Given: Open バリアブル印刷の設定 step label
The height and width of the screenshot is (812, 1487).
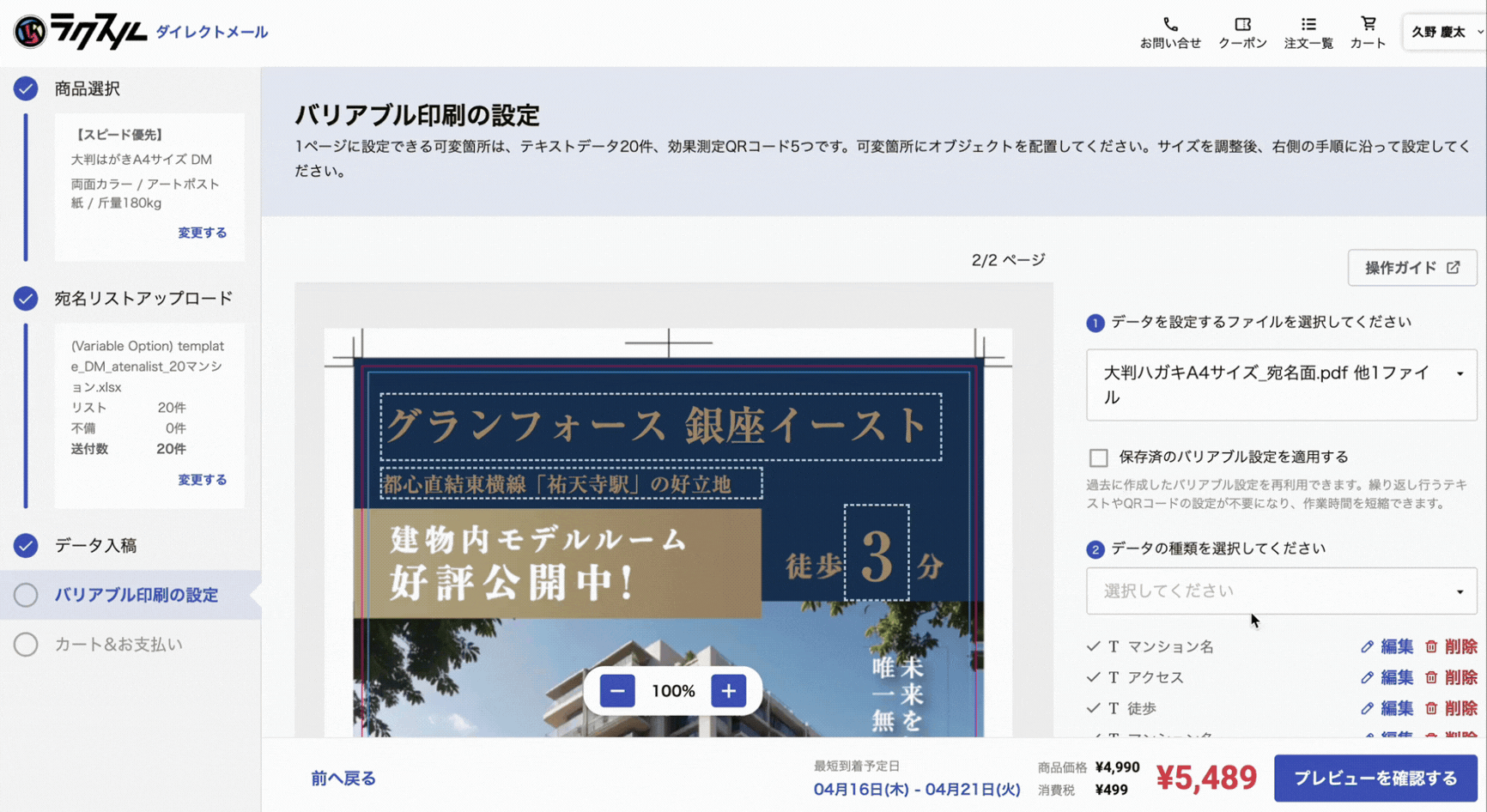Looking at the screenshot, I should [137, 595].
